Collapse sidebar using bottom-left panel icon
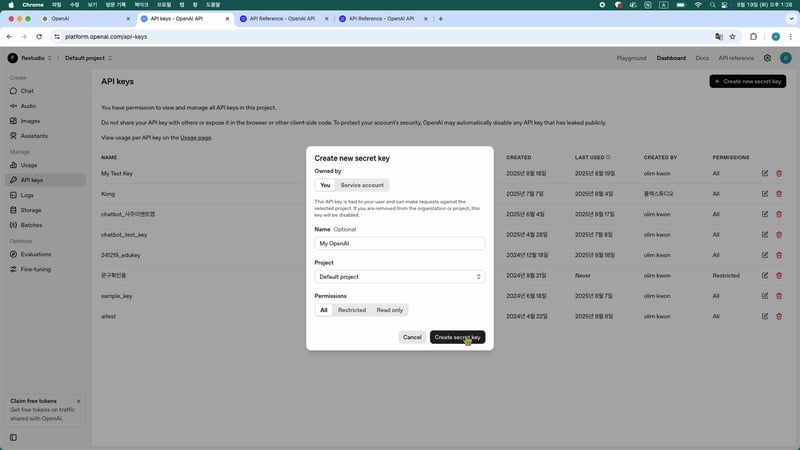Image resolution: width=800 pixels, height=450 pixels. coord(13,437)
